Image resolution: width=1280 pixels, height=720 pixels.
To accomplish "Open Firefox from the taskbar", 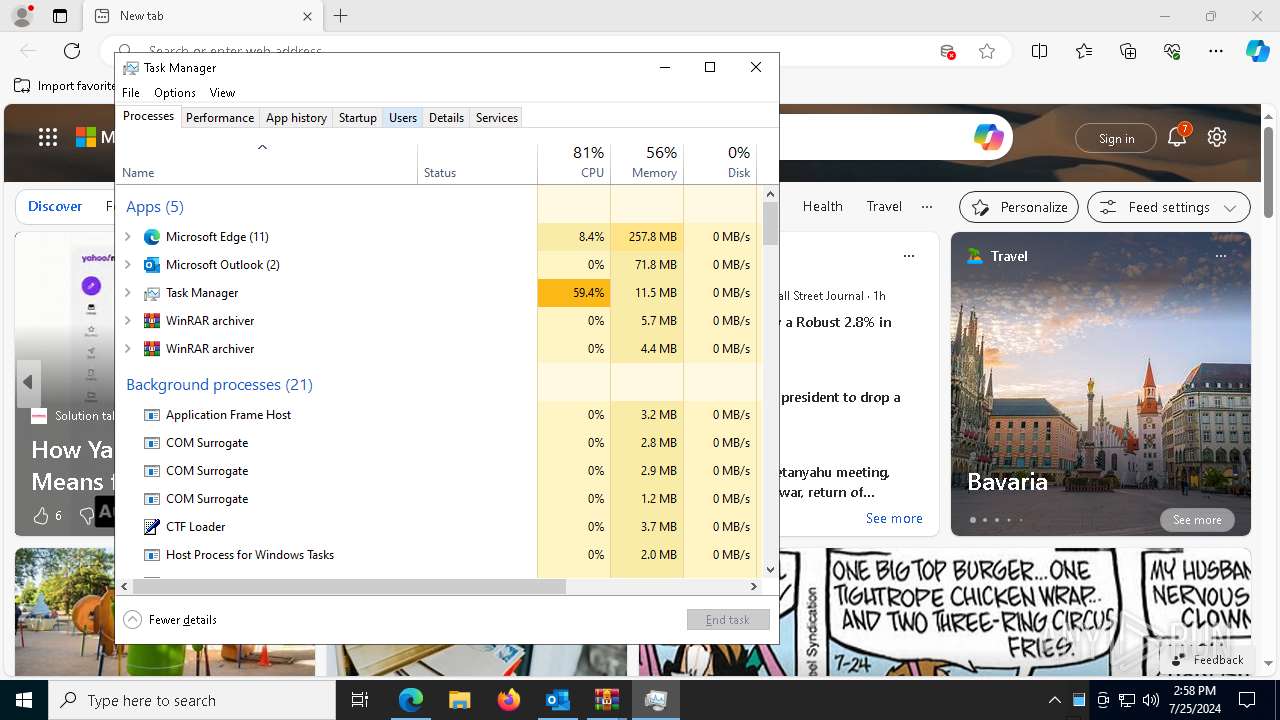I will pos(509,700).
